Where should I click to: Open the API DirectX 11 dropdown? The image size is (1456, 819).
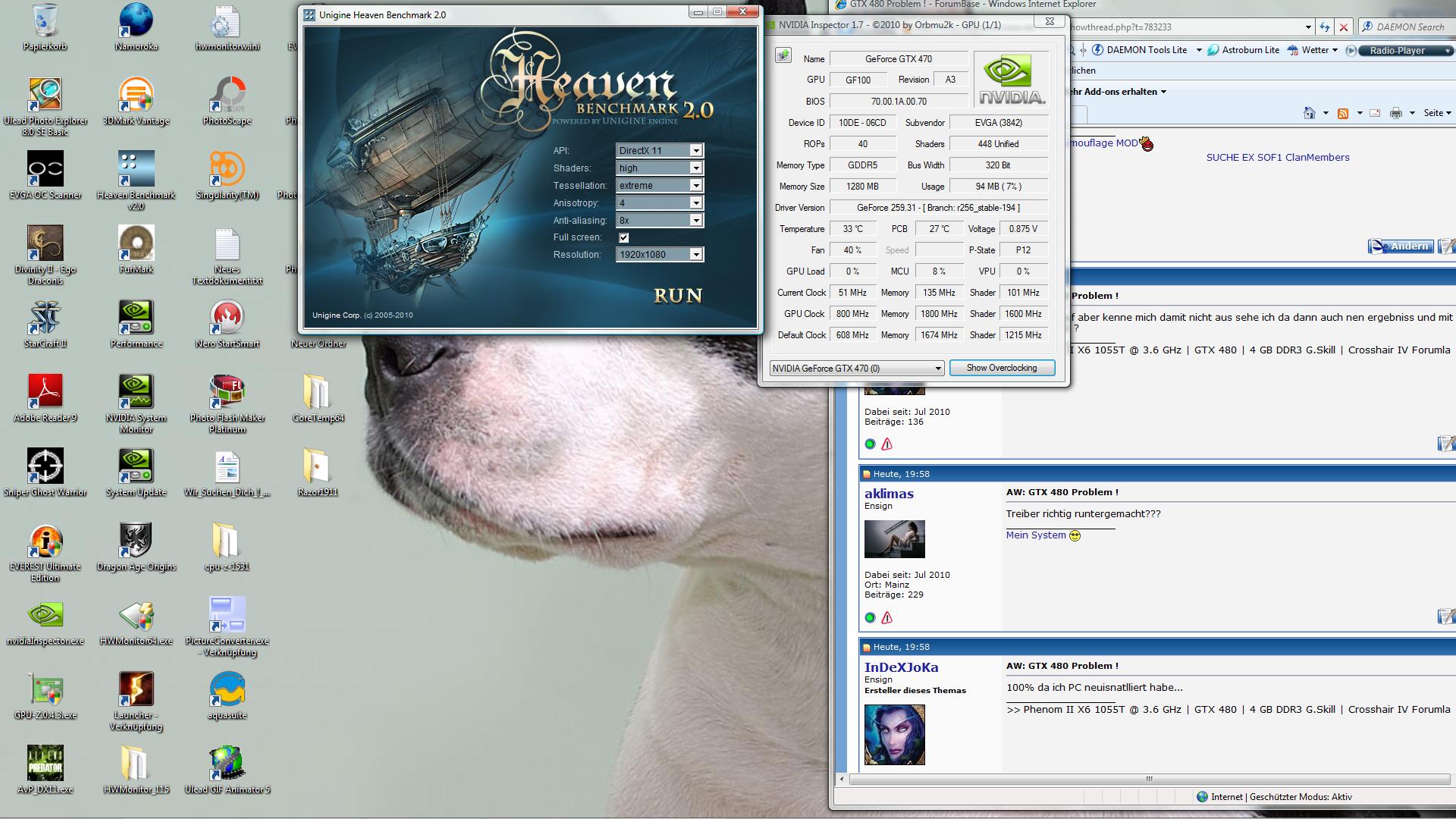click(x=659, y=150)
